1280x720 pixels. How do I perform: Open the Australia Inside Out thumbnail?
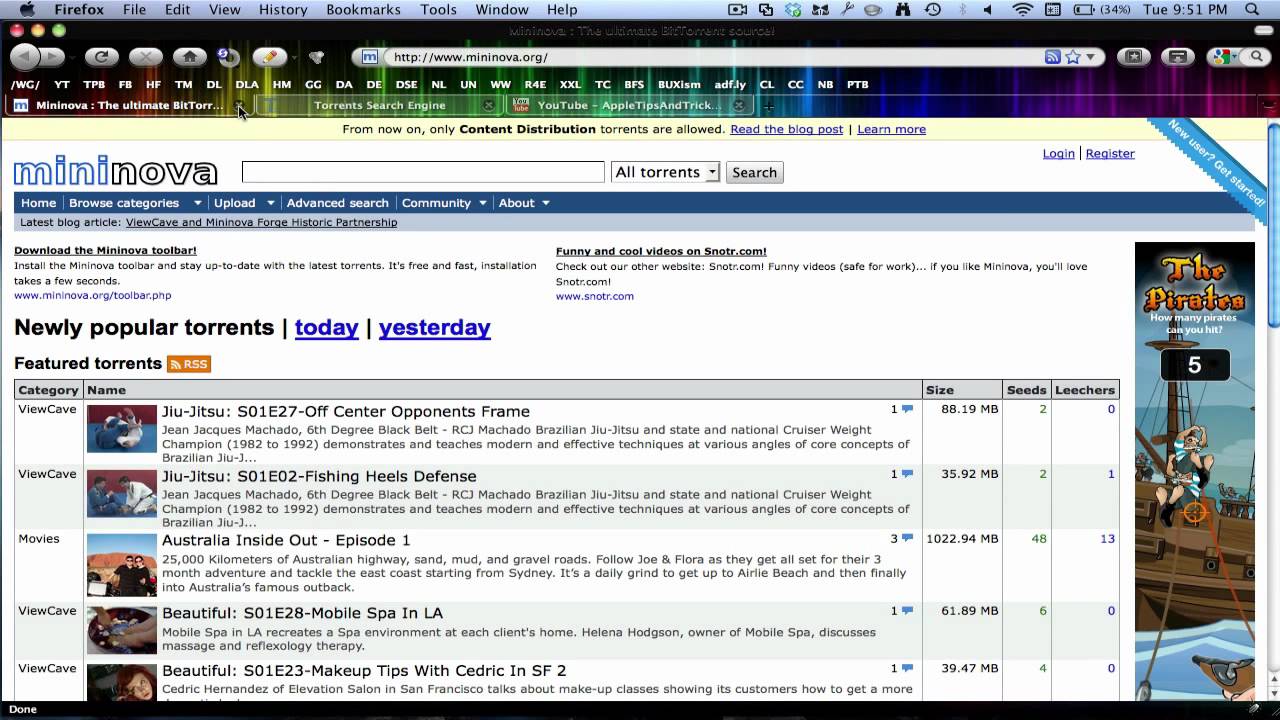[121, 565]
